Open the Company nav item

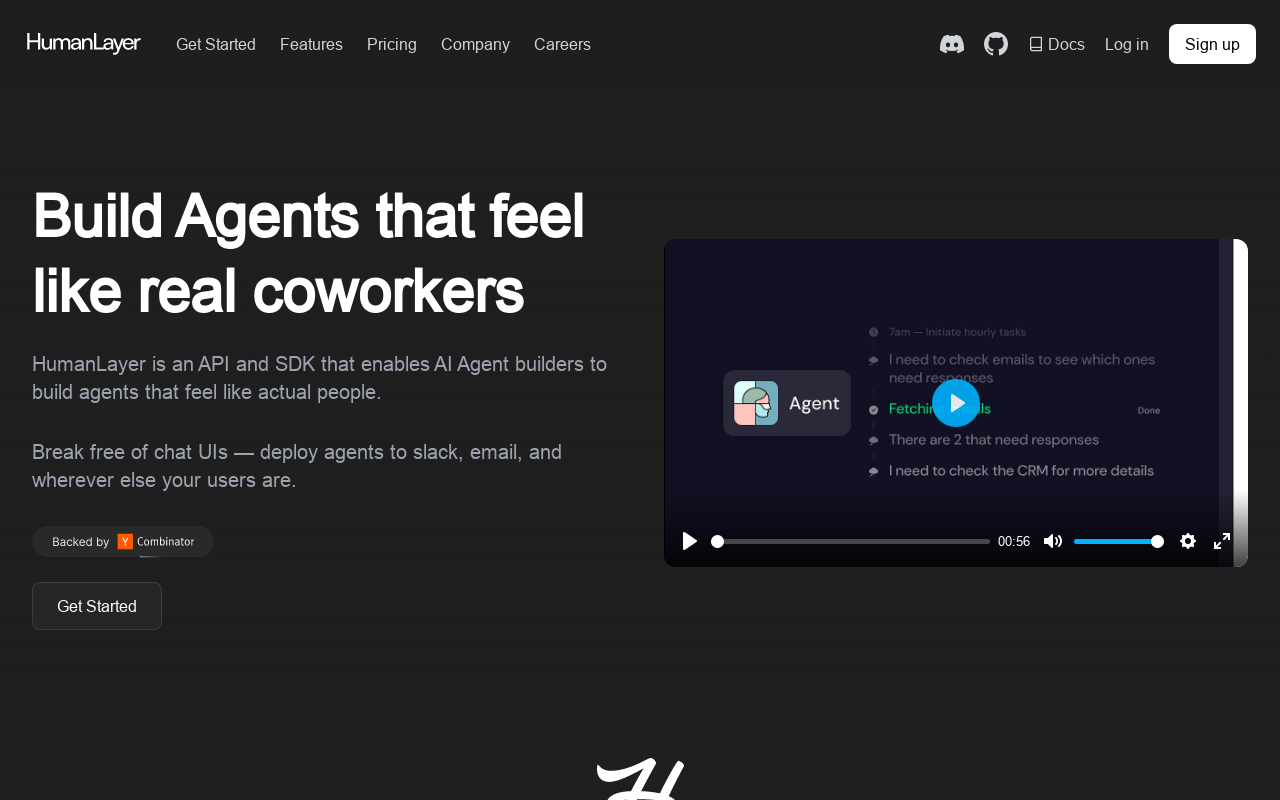point(475,44)
